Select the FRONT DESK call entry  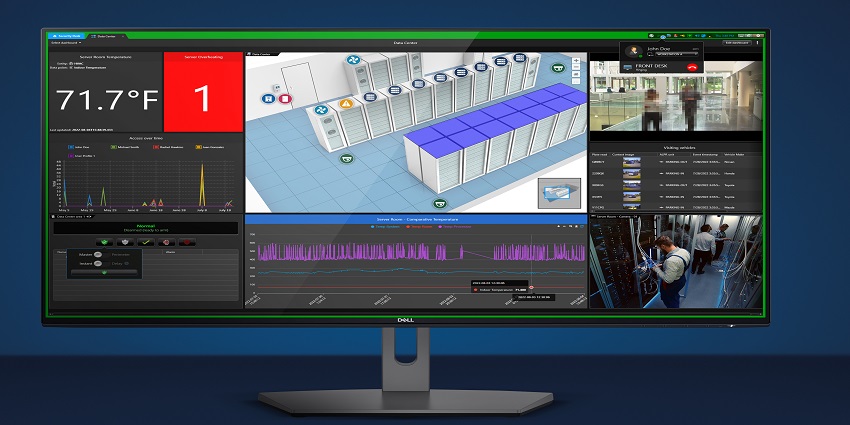point(661,67)
